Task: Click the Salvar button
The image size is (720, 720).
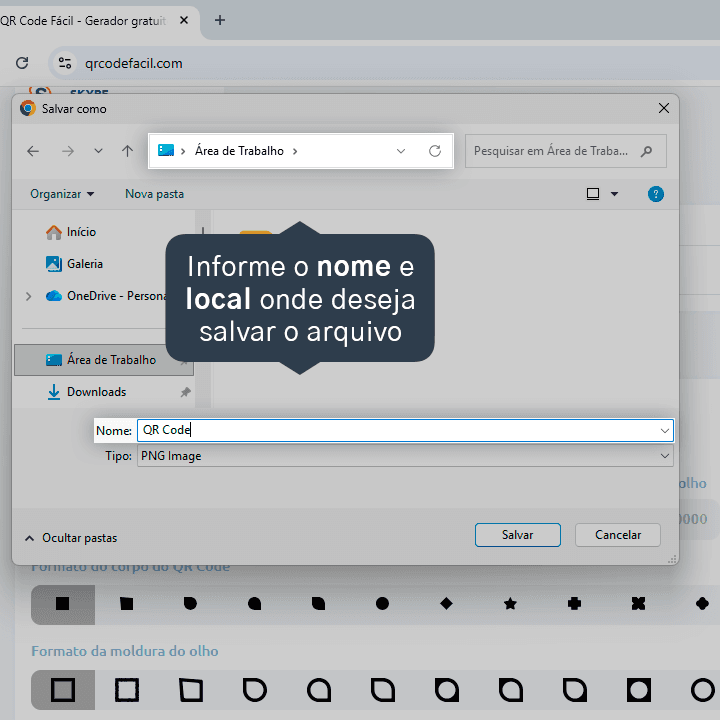Action: pos(518,535)
